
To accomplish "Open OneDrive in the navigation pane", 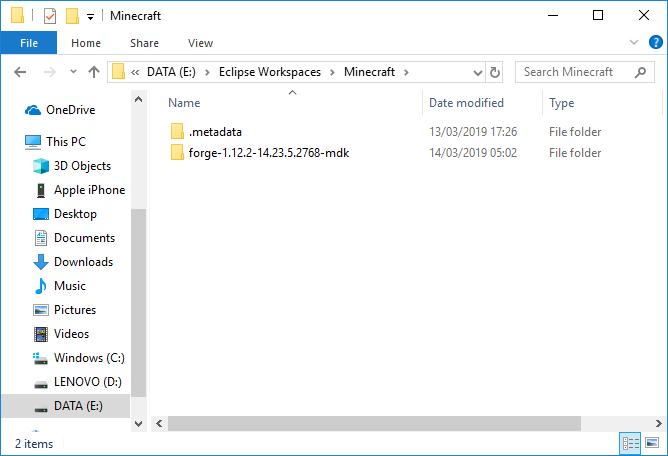I will [x=60, y=110].
